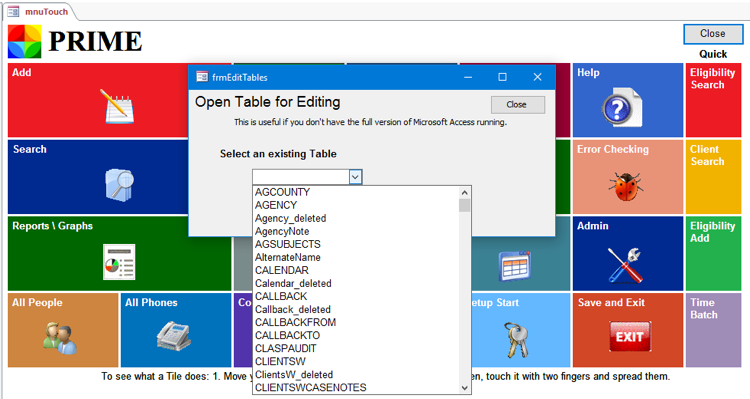Maximize the frmEditTables window
This screenshot has width=750, height=399.
502,77
